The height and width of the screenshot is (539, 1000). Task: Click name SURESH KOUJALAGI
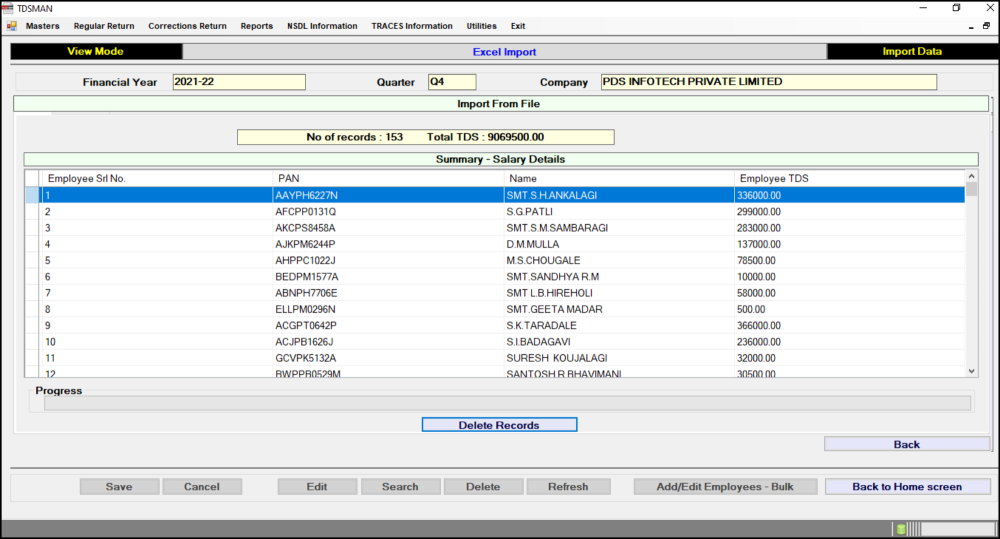point(557,358)
